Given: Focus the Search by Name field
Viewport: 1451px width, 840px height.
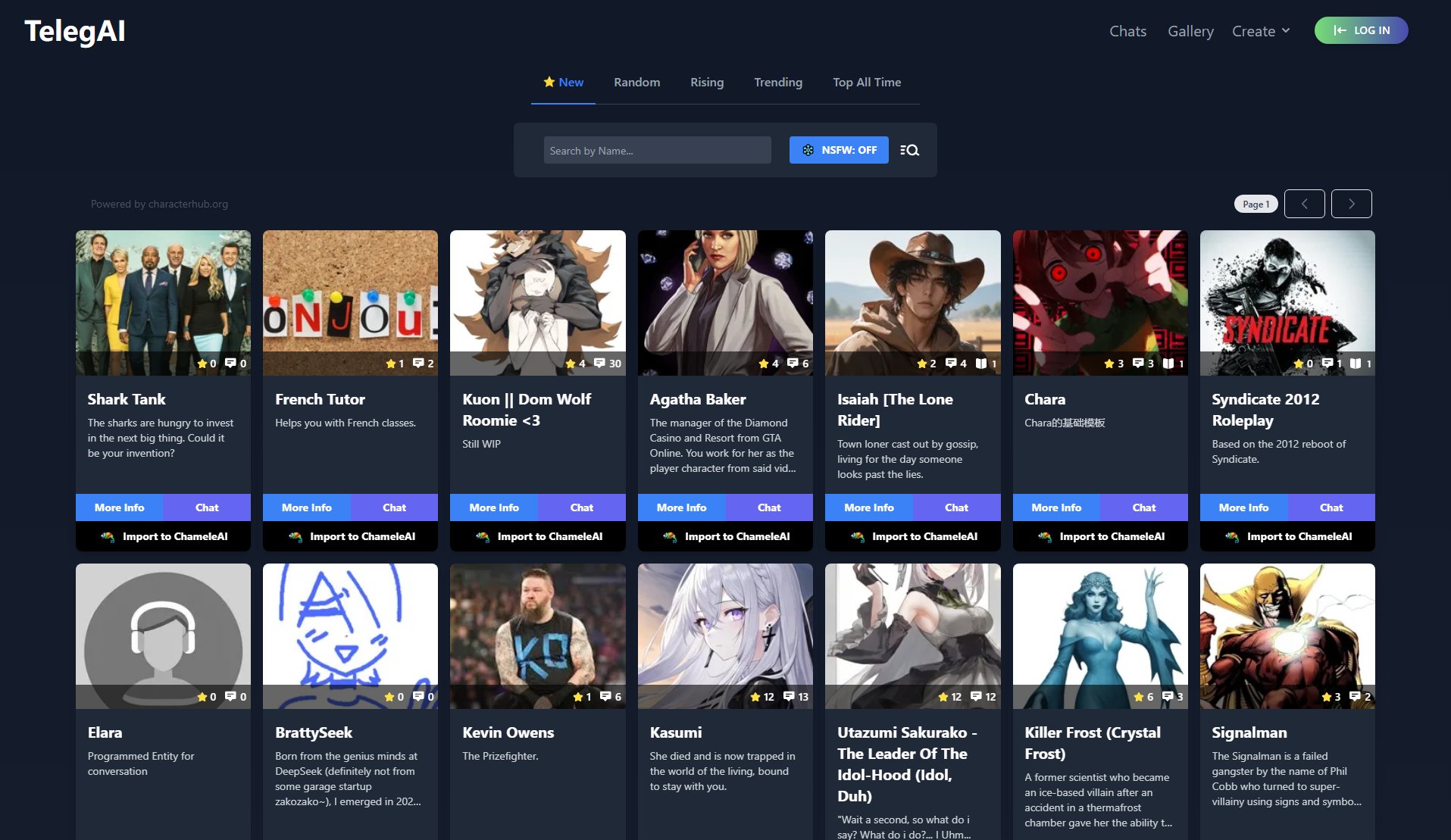Looking at the screenshot, I should pos(657,150).
